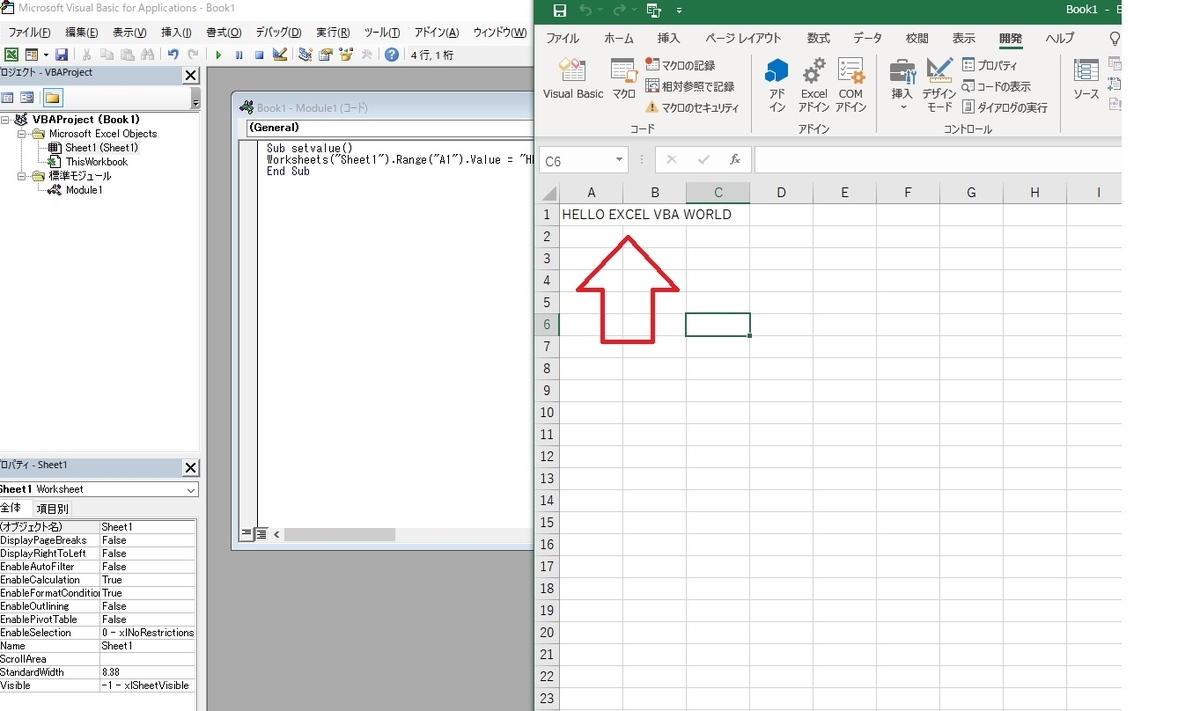The image size is (1200, 711).
Task: Close the Properties pane
Action: pos(191,468)
